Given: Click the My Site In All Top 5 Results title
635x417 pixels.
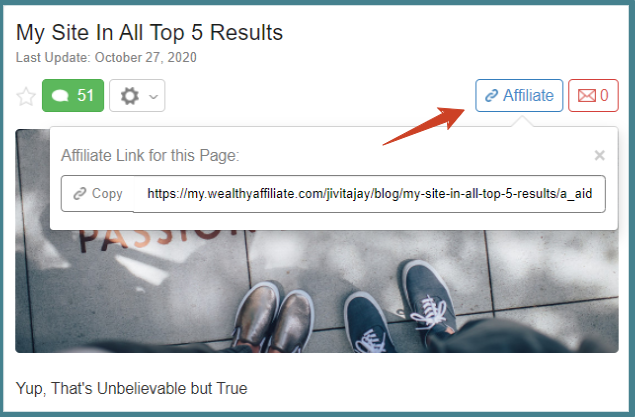Looking at the screenshot, I should point(149,33).
